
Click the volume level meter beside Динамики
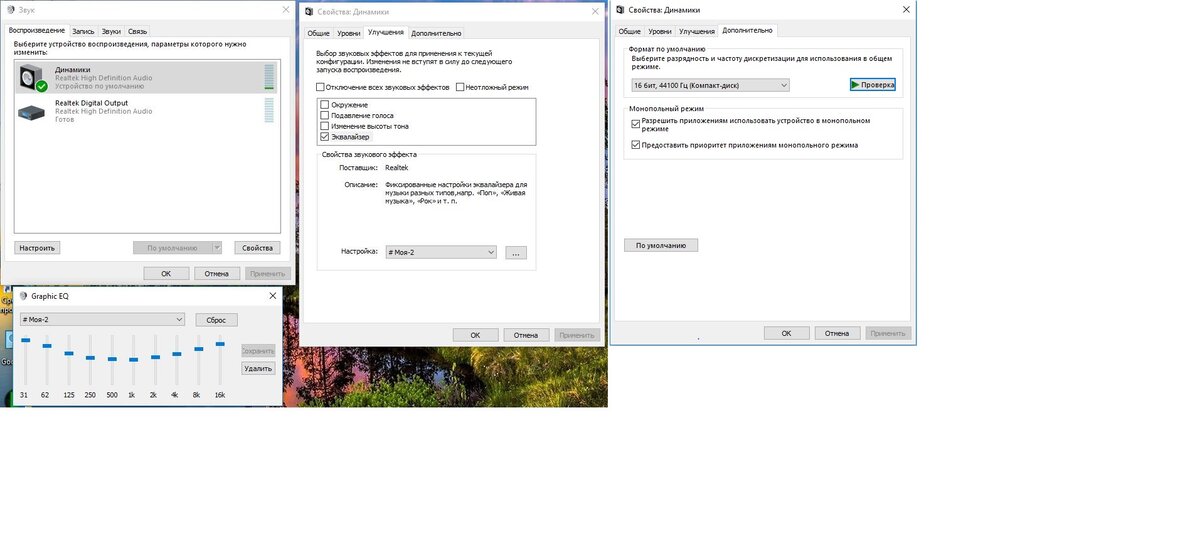(269, 77)
